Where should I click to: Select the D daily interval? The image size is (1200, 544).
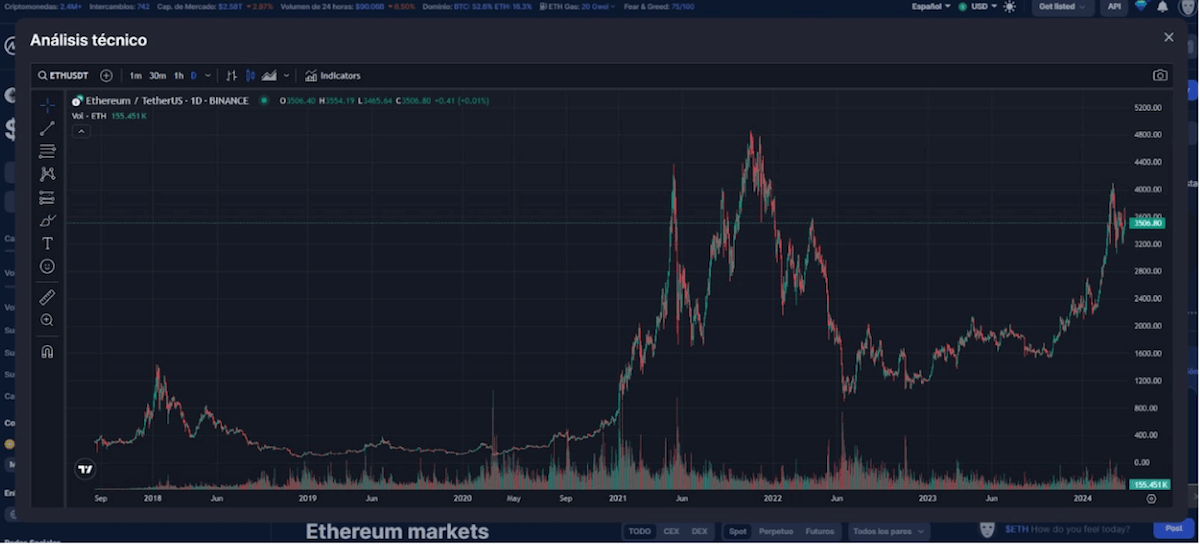click(193, 76)
